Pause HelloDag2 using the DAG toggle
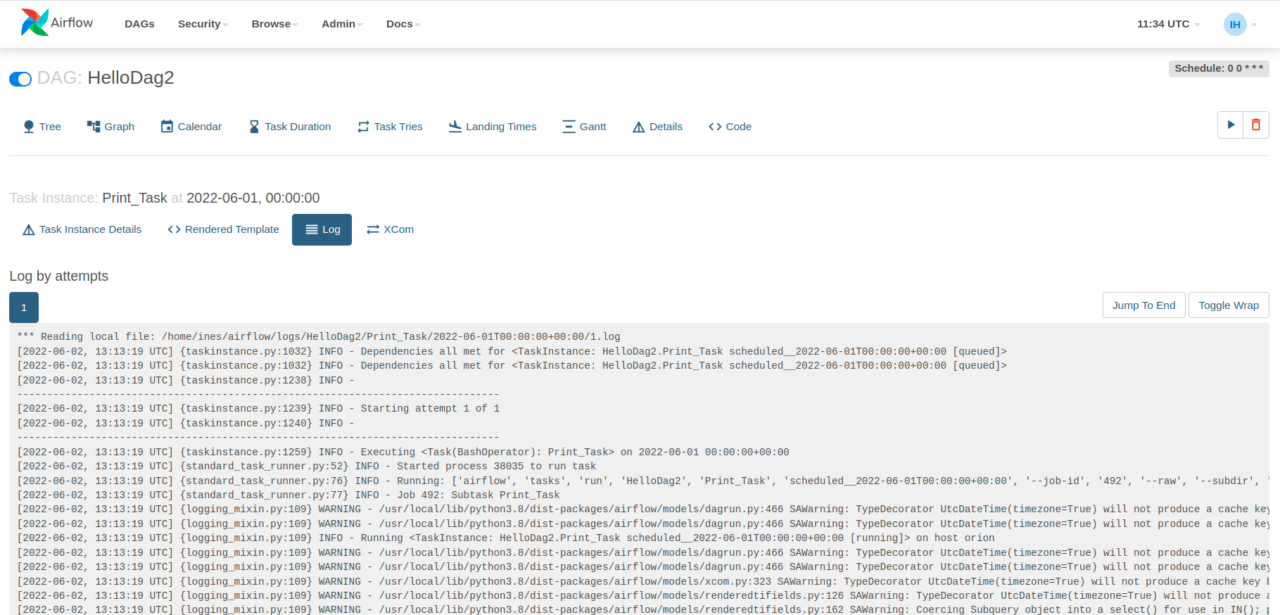1280x615 pixels. click(20, 78)
